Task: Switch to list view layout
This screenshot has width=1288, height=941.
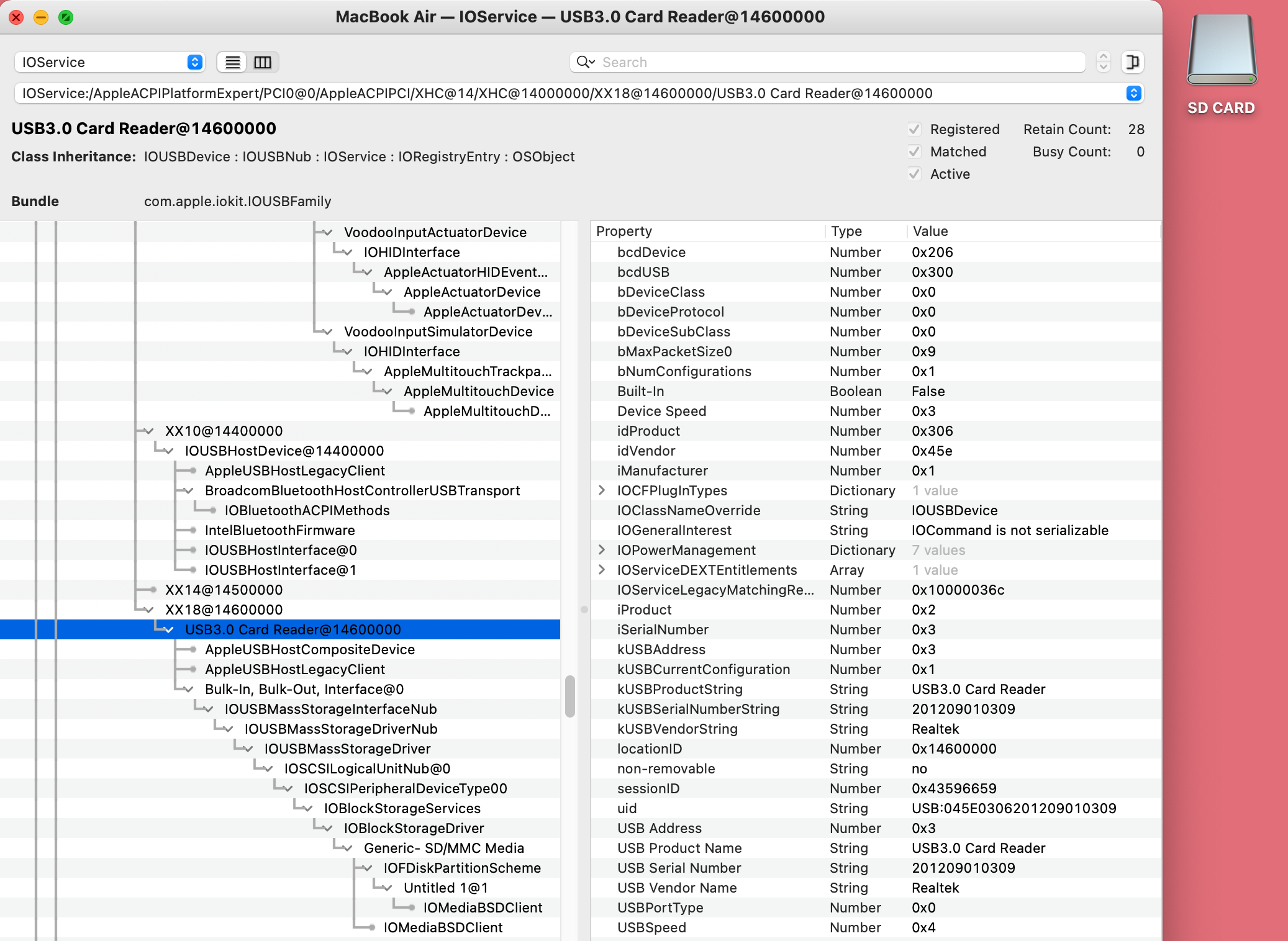Action: [x=232, y=62]
